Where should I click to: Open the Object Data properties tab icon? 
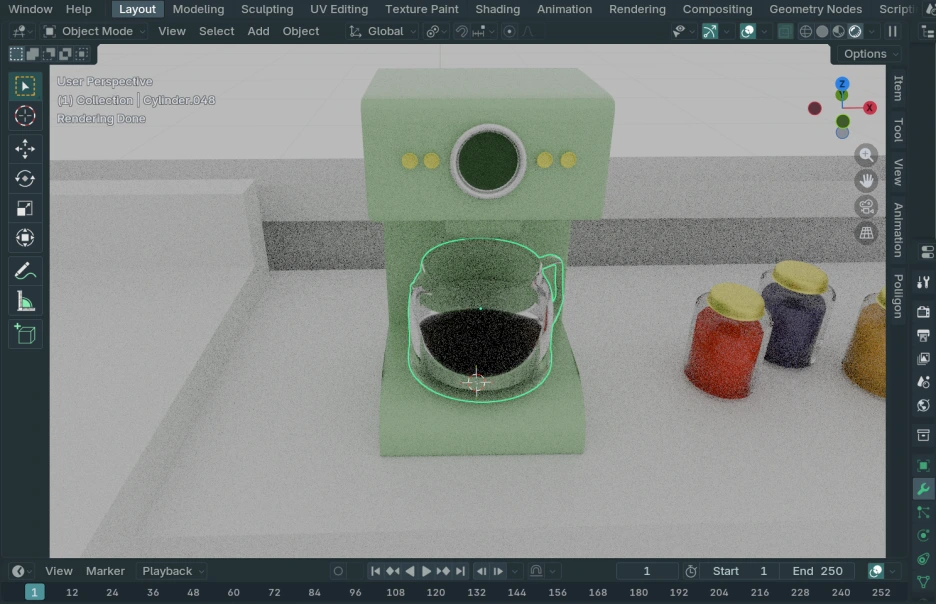tap(923, 581)
